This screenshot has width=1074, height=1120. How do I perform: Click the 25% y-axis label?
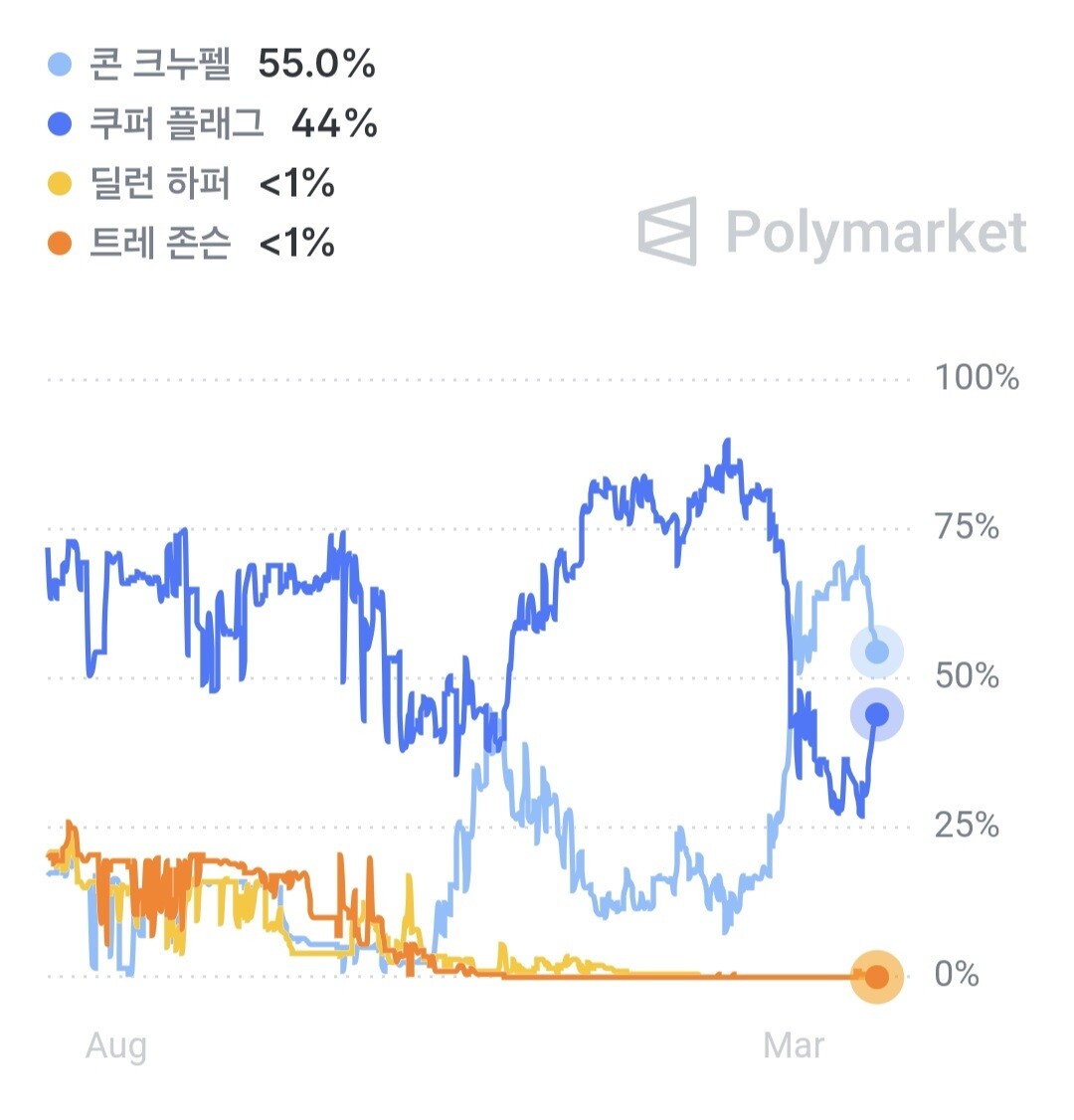(x=967, y=825)
